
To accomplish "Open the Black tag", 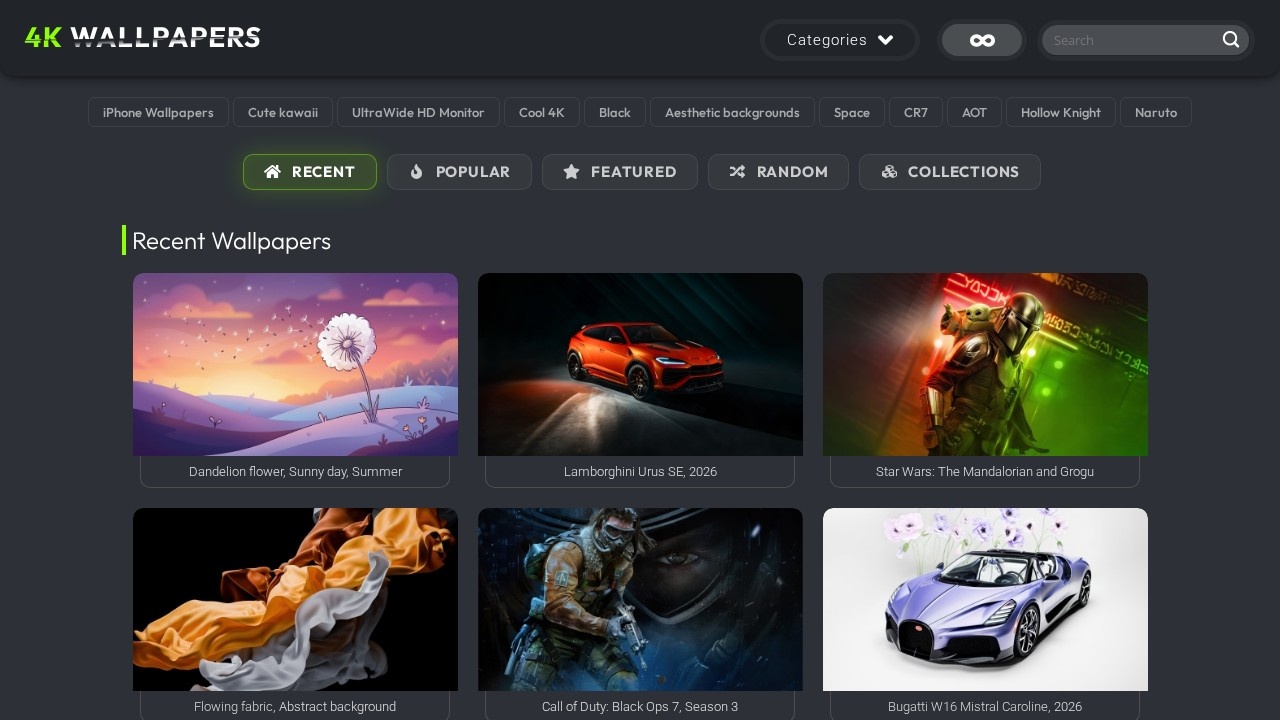I will 615,112.
